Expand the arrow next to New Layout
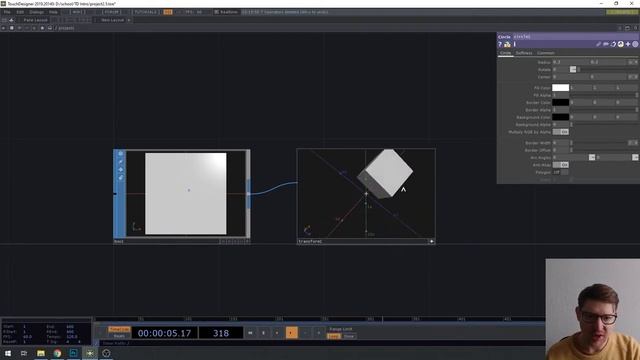 129,20
